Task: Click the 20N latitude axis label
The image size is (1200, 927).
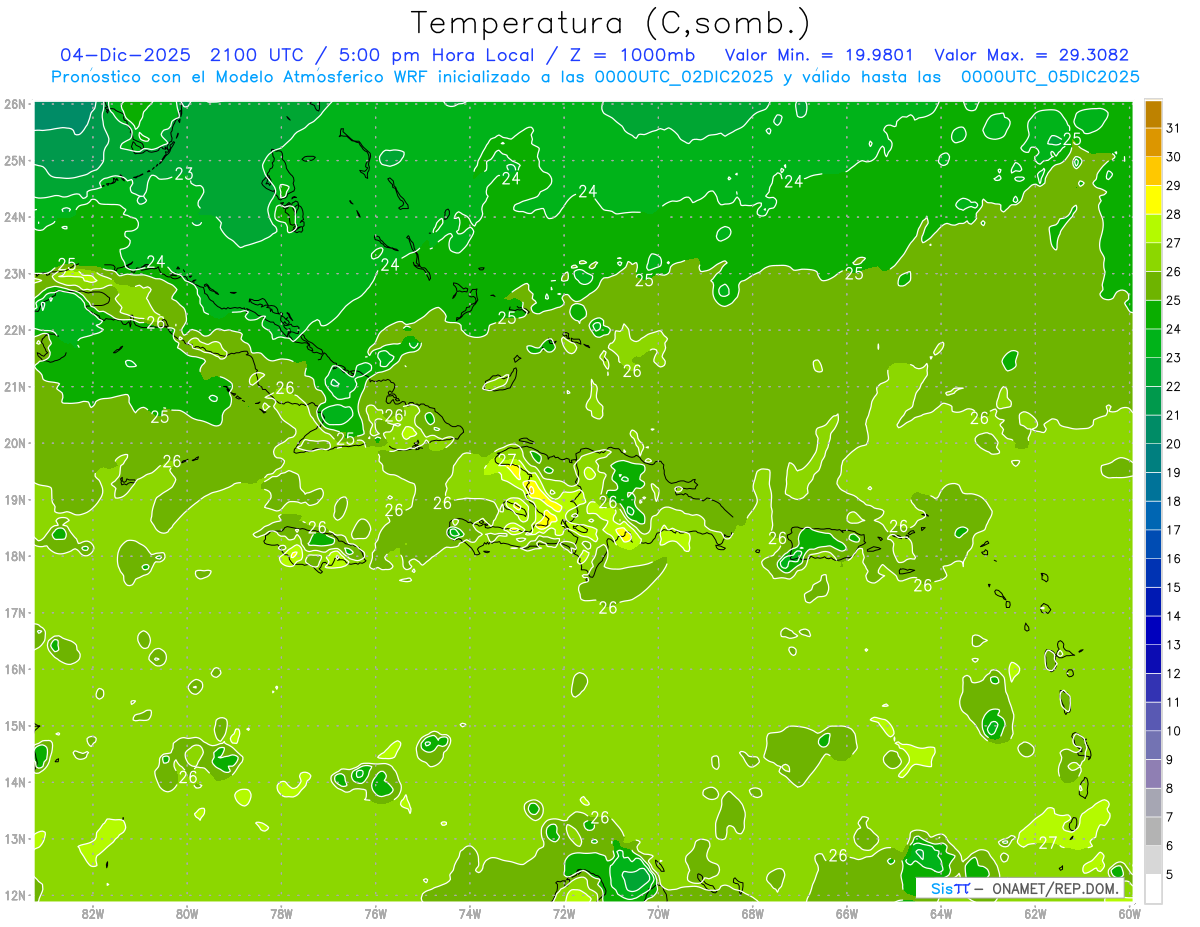Action: pyautogui.click(x=14, y=443)
